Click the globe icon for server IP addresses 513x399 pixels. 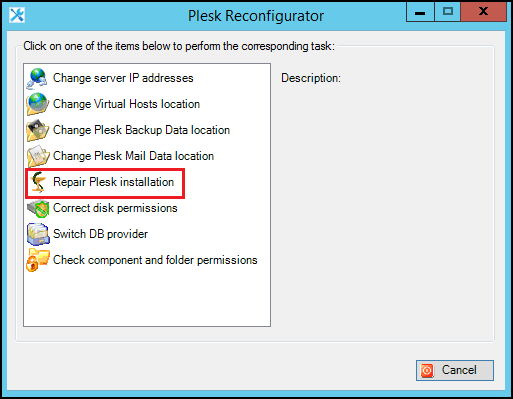37,79
